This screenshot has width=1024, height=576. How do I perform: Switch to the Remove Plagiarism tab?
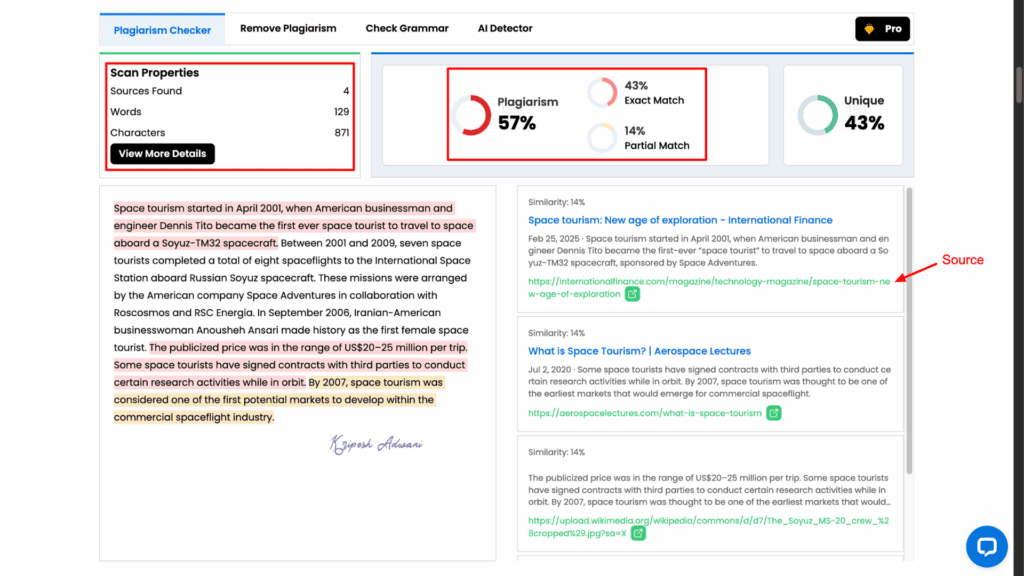click(x=288, y=28)
